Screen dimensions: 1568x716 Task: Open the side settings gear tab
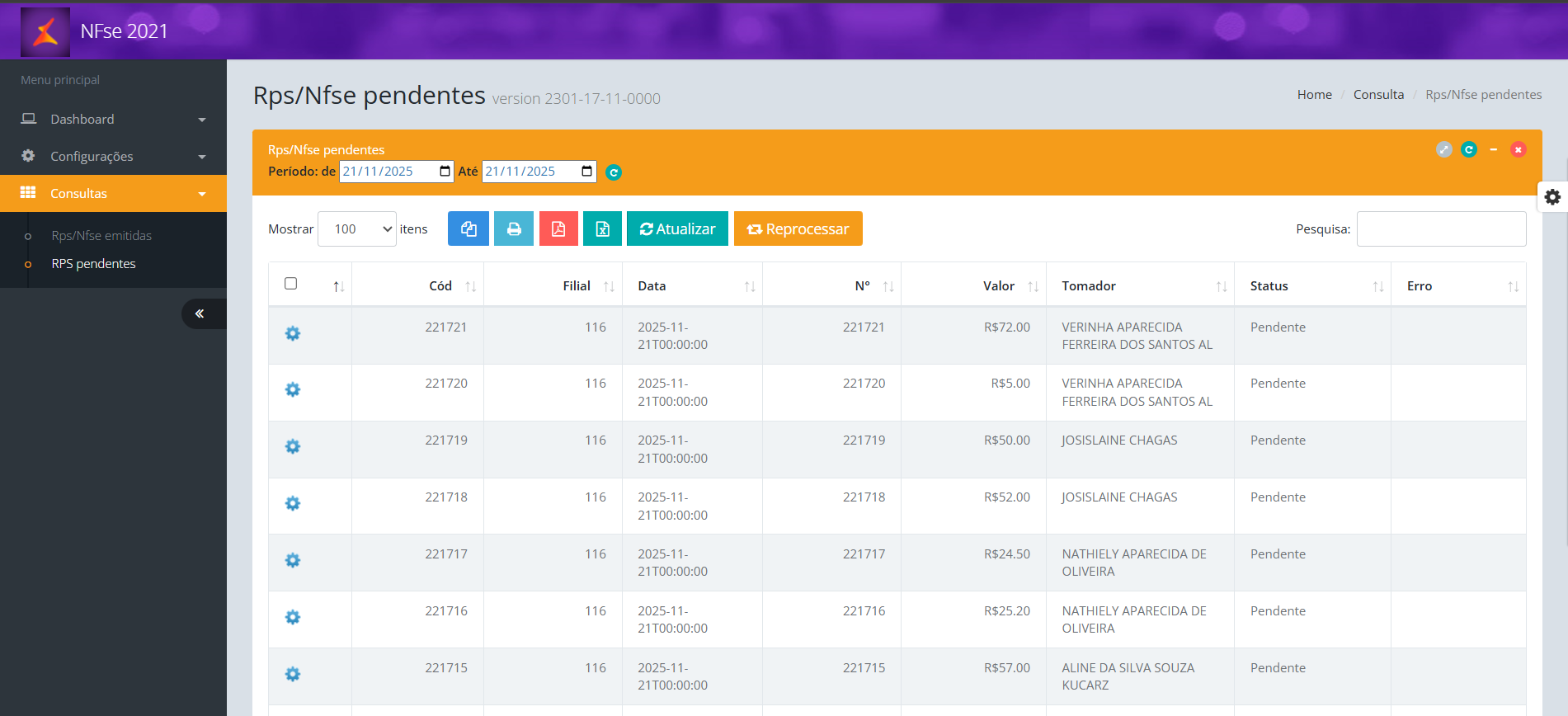1552,197
